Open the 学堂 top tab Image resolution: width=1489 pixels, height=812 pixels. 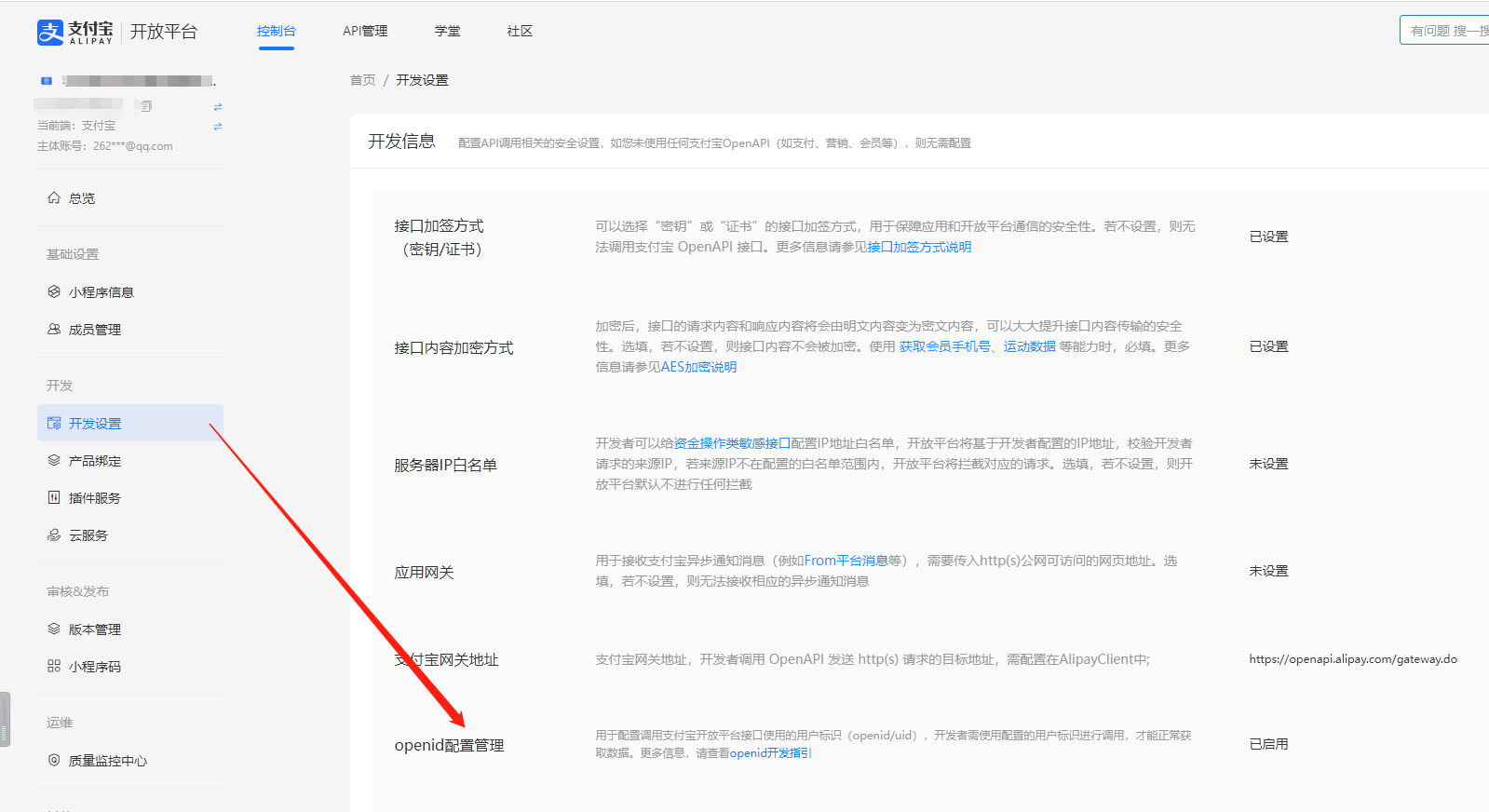(447, 32)
